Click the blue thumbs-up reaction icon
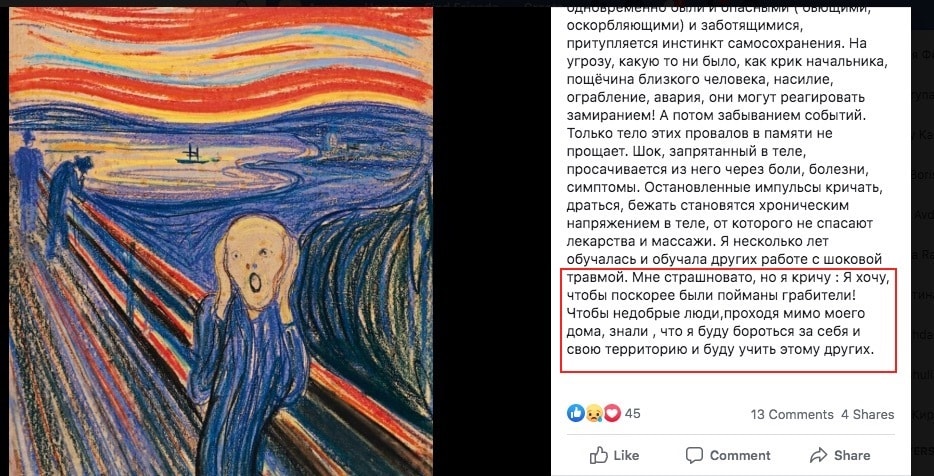The width and height of the screenshot is (934, 476). click(575, 413)
